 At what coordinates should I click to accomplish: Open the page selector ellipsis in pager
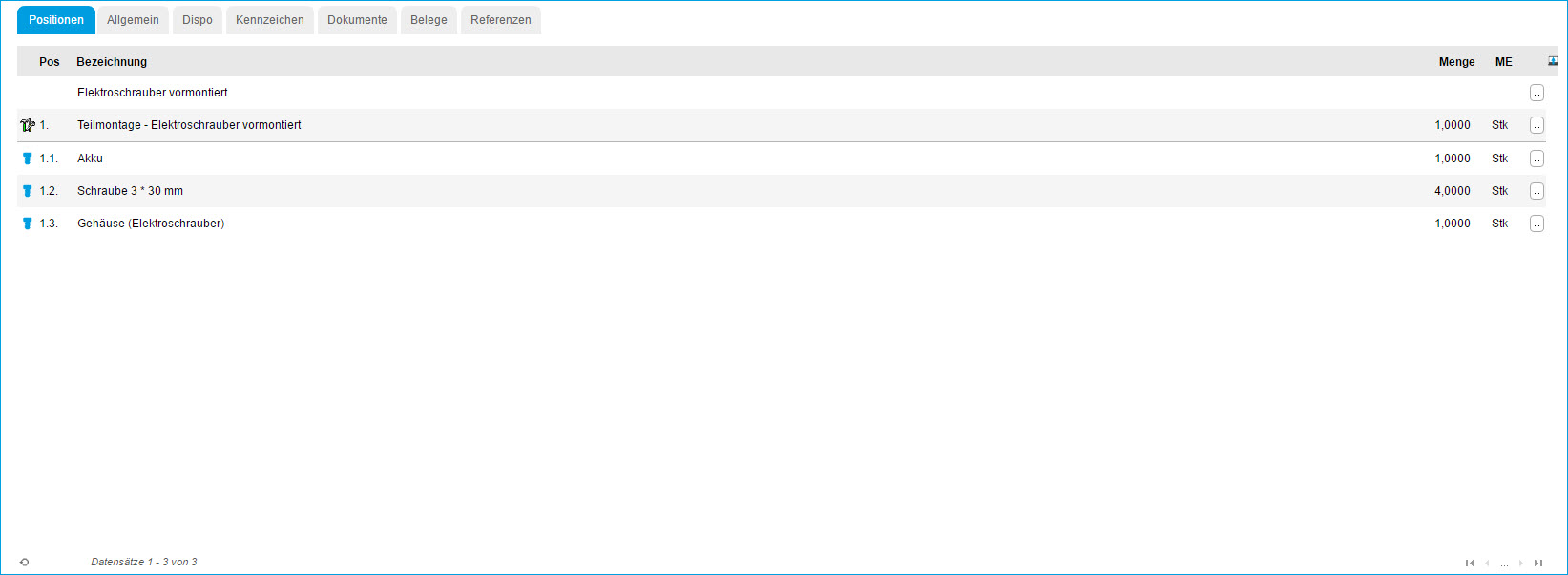click(x=1504, y=564)
